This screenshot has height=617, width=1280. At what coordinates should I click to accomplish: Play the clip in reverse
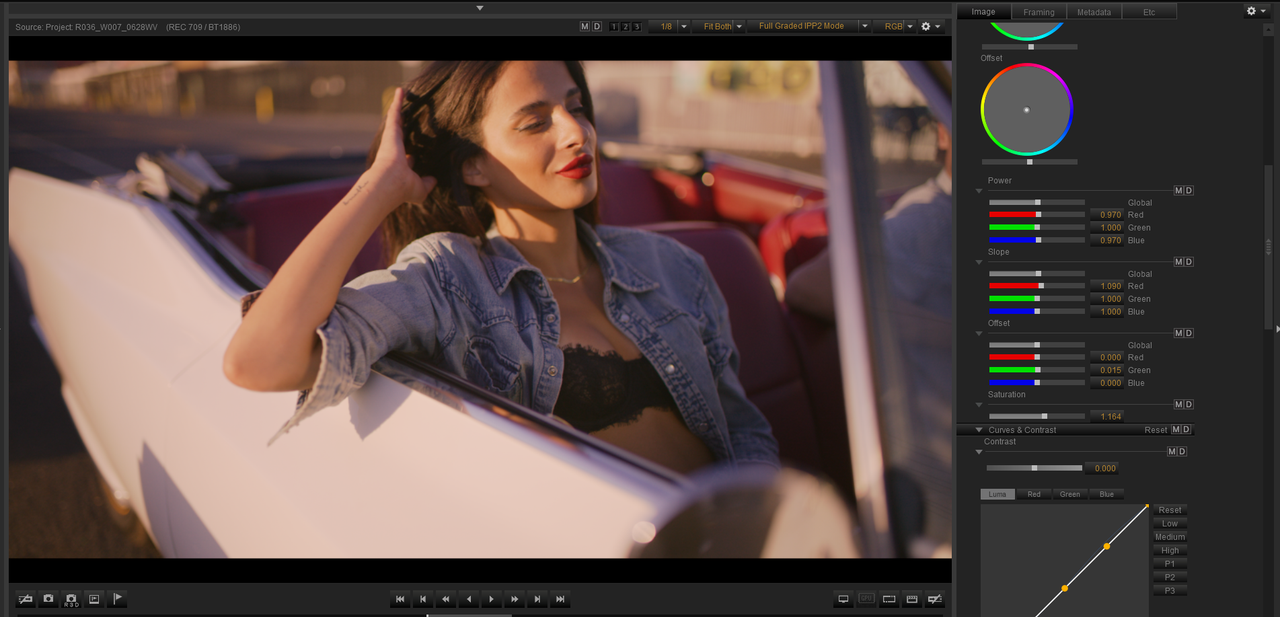point(469,599)
